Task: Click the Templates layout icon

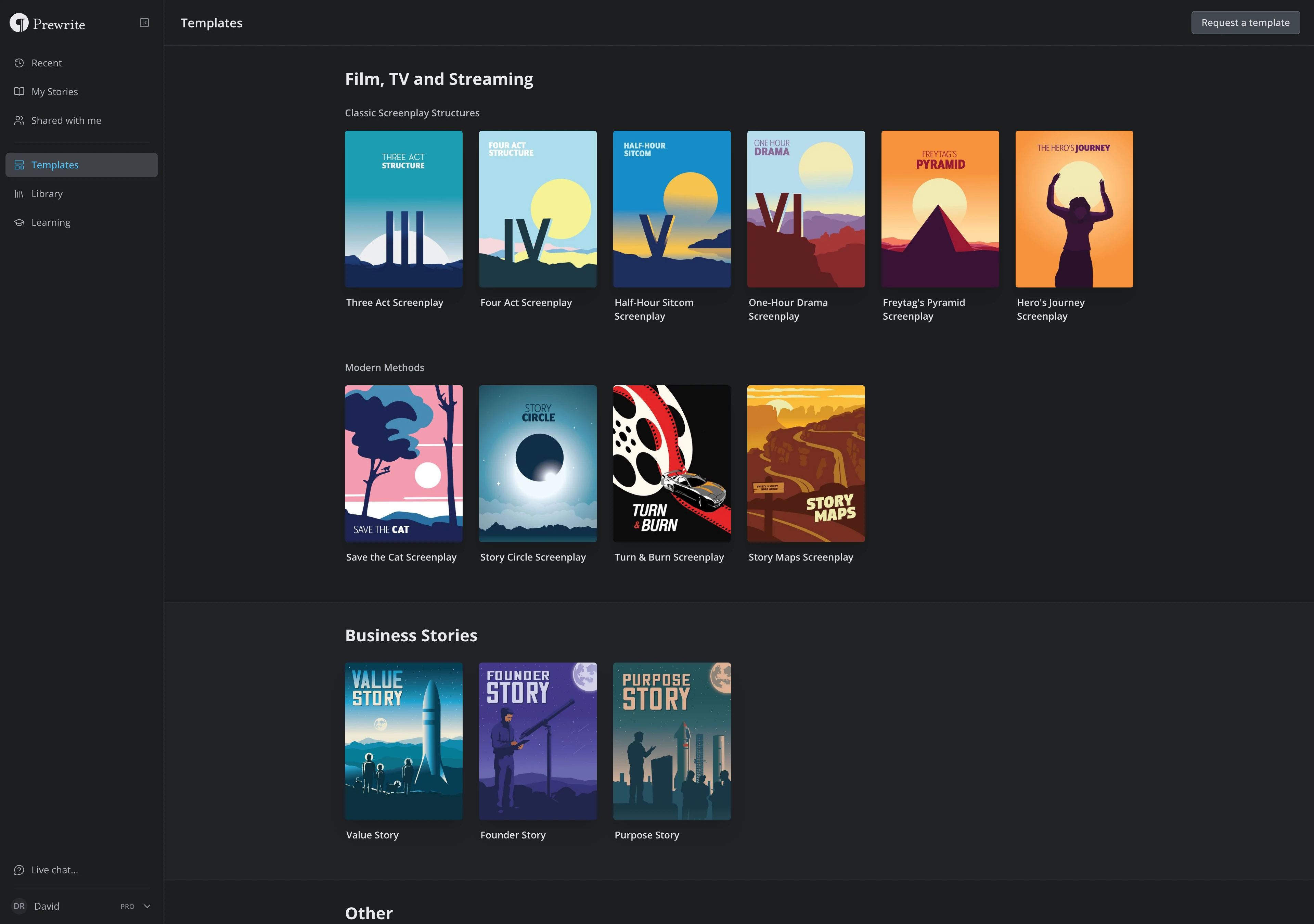Action: click(x=19, y=165)
